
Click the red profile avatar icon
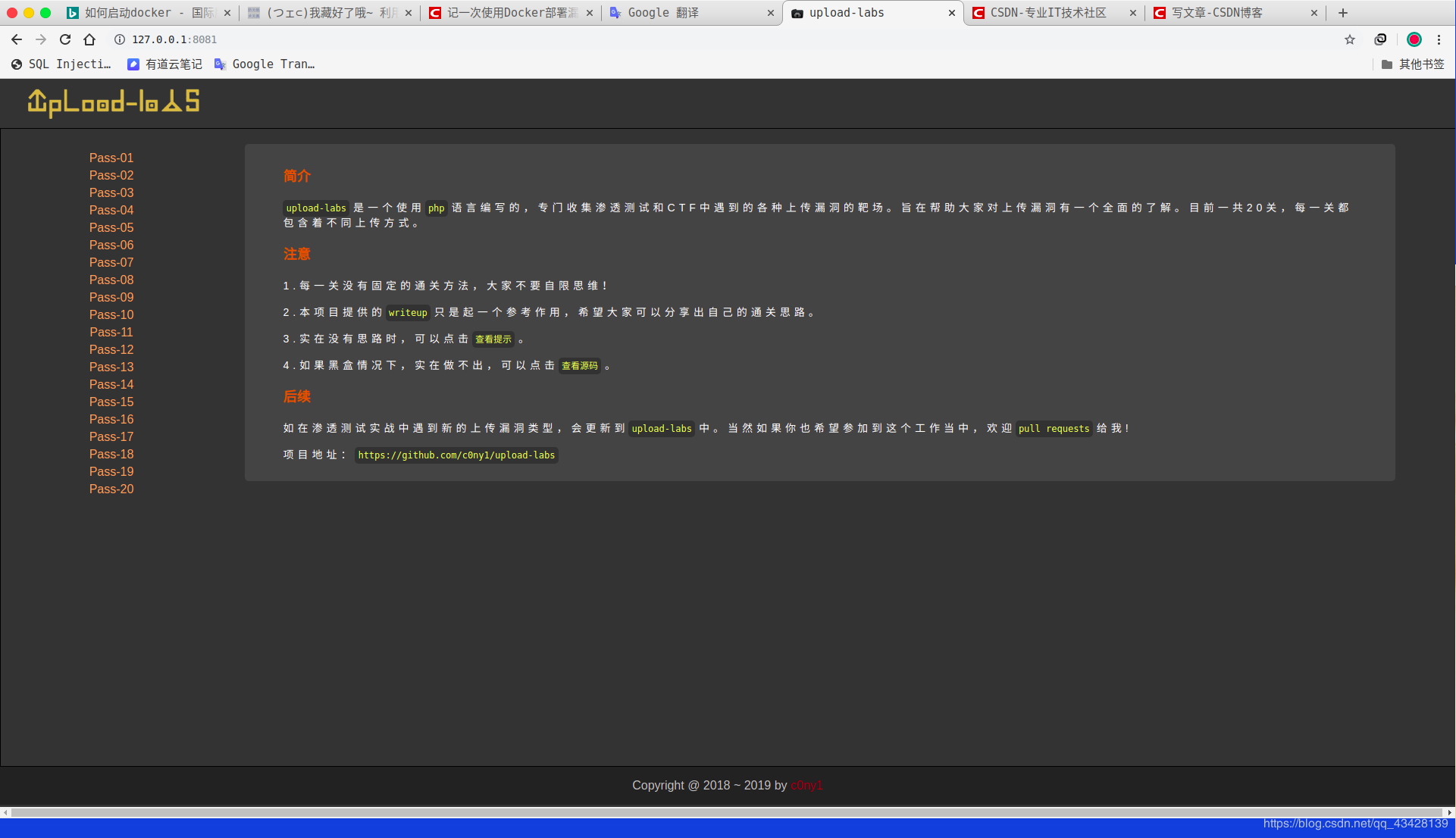coord(1414,39)
